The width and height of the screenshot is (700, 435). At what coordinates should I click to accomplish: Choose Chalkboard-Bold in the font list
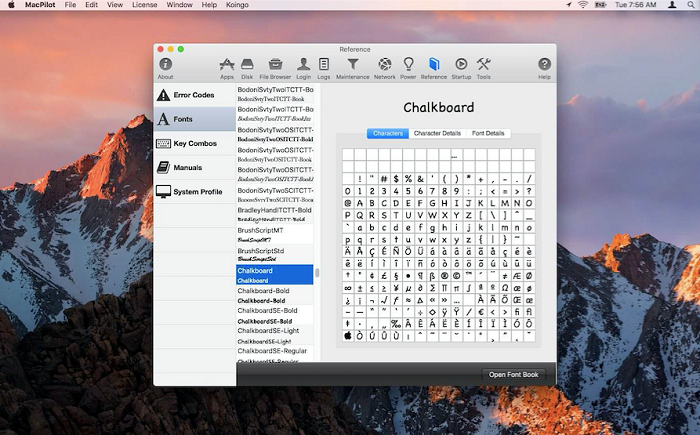point(275,295)
